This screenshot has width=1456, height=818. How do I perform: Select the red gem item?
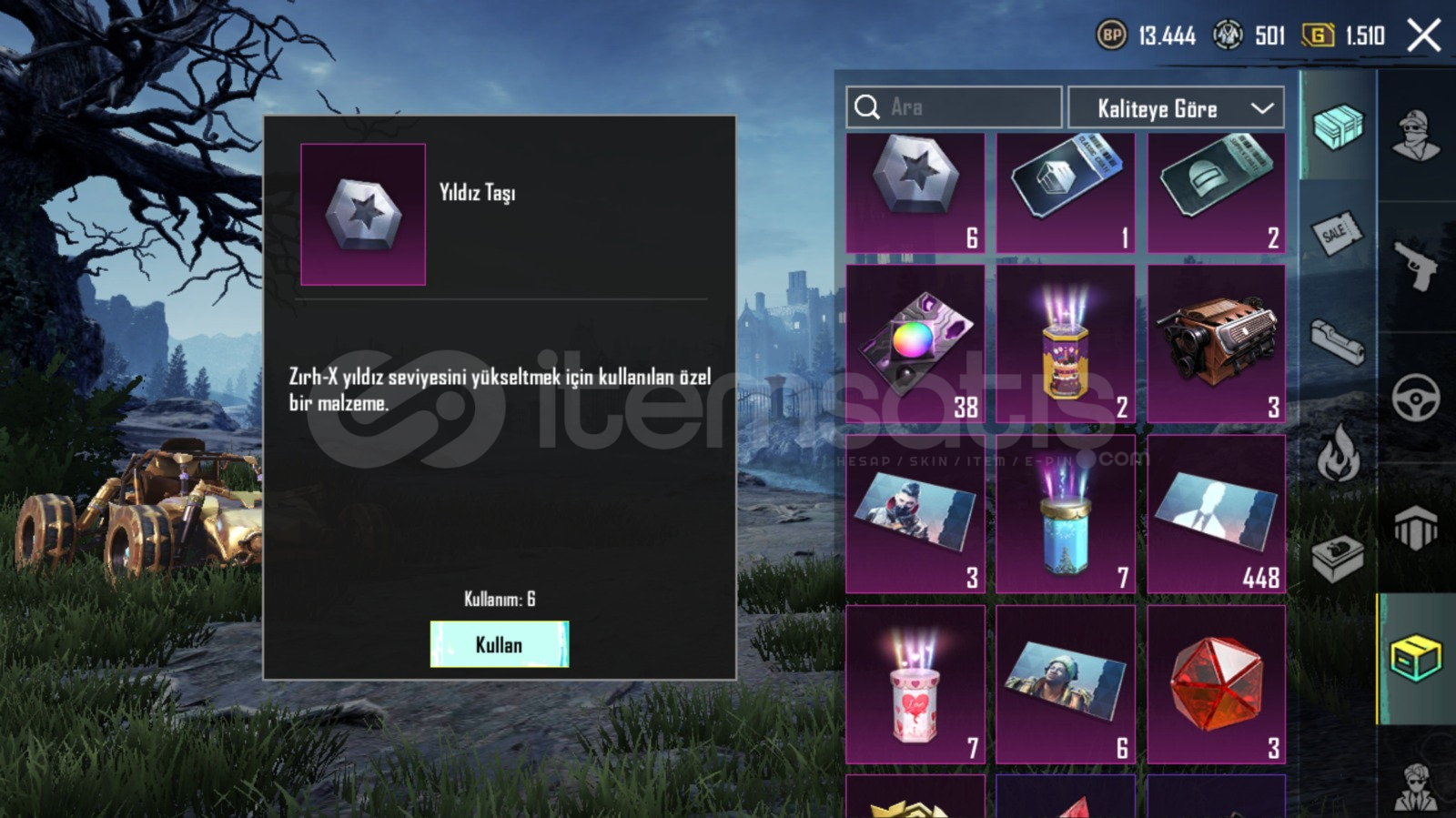point(1217,685)
